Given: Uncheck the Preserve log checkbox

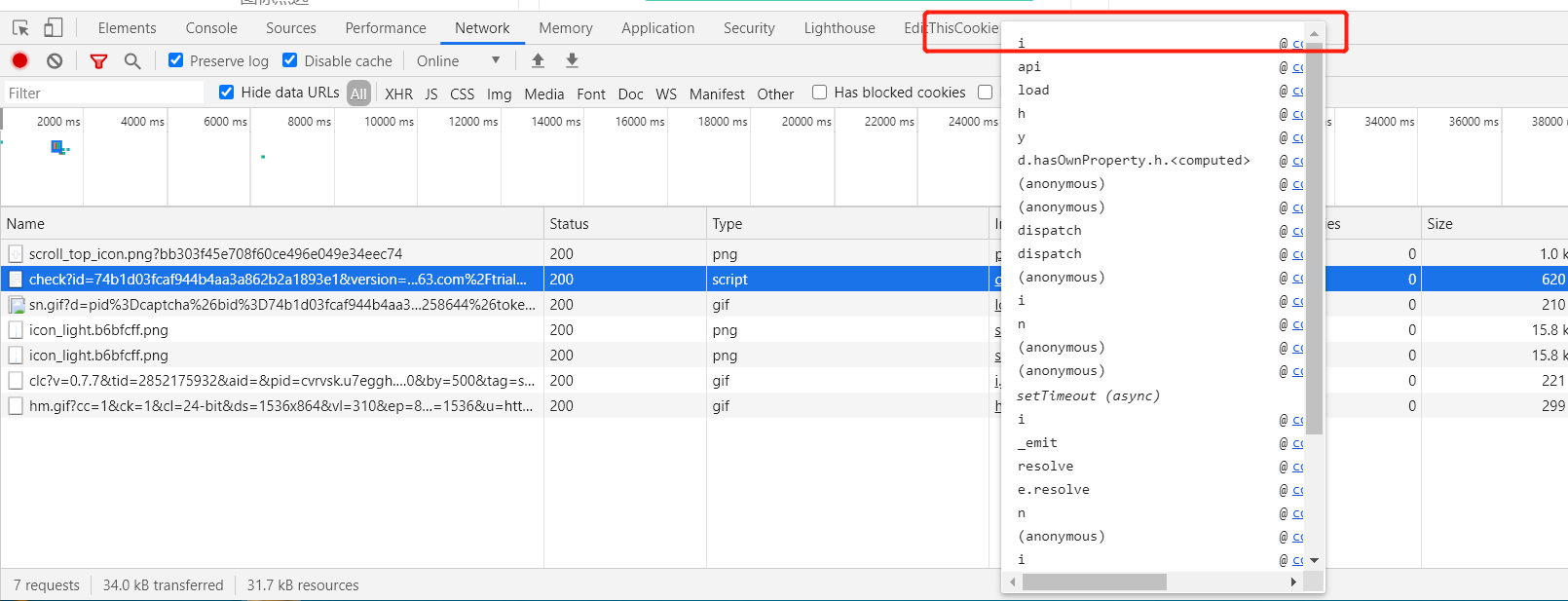Looking at the screenshot, I should point(176,60).
